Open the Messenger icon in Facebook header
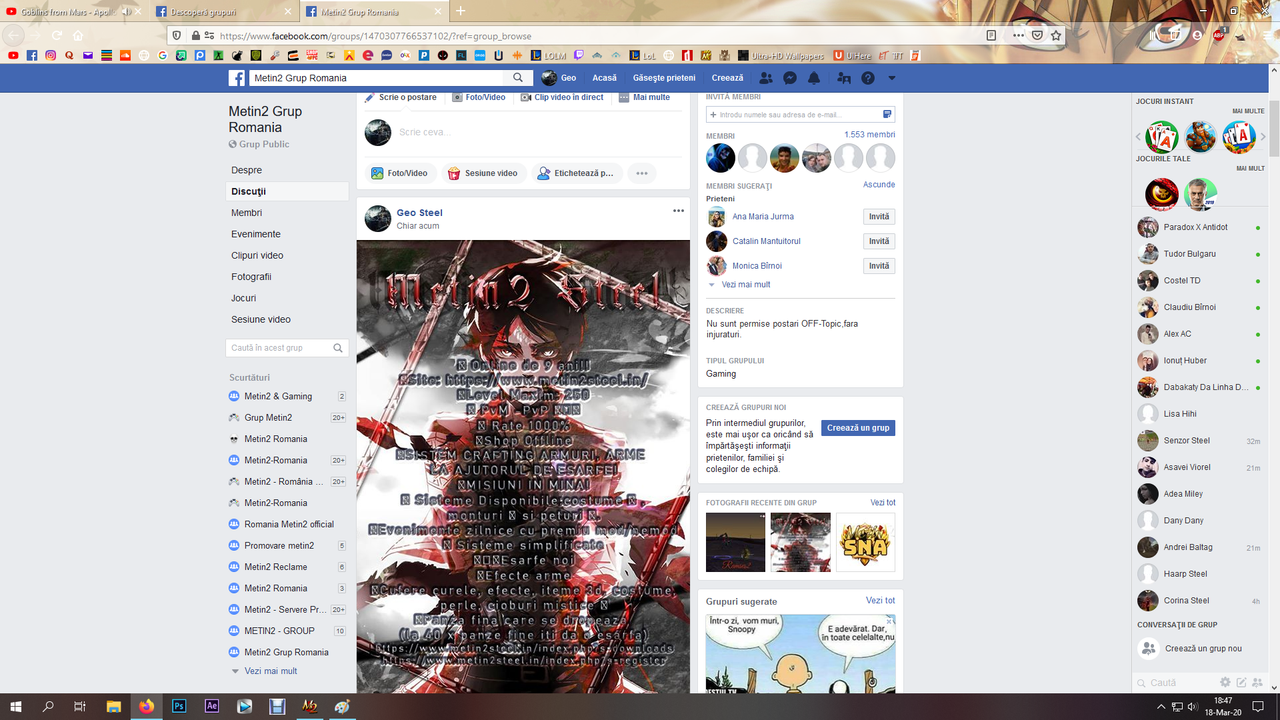 click(790, 78)
